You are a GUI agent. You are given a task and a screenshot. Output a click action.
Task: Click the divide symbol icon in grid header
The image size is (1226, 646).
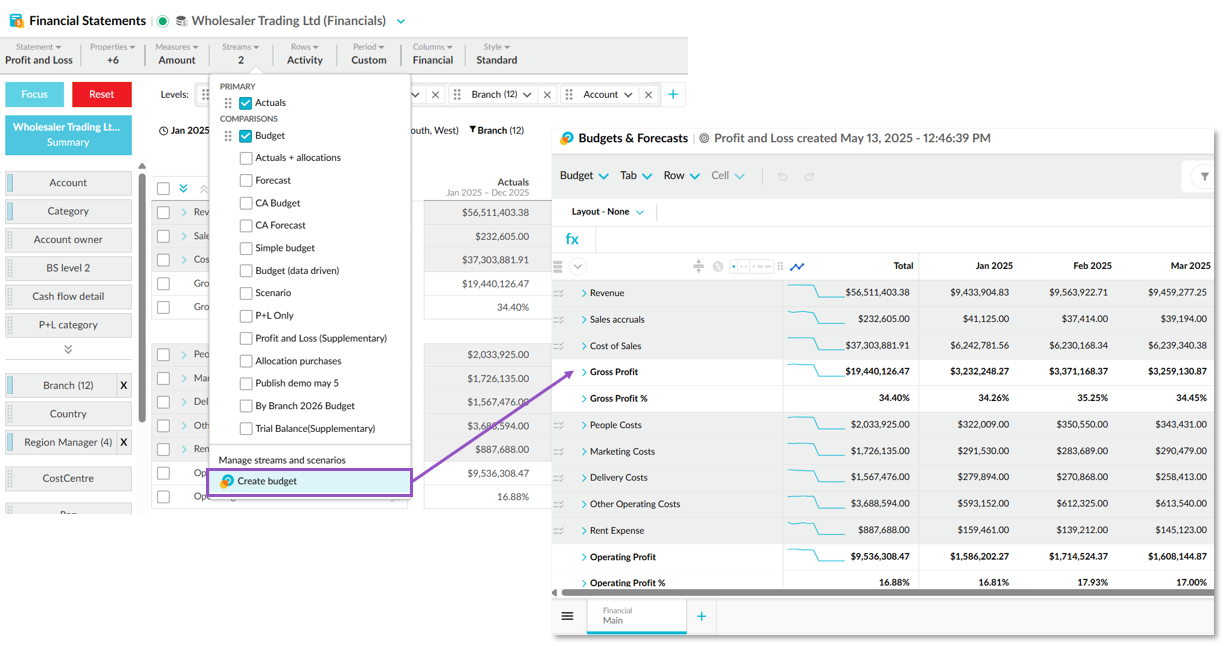pyautogui.click(x=698, y=266)
